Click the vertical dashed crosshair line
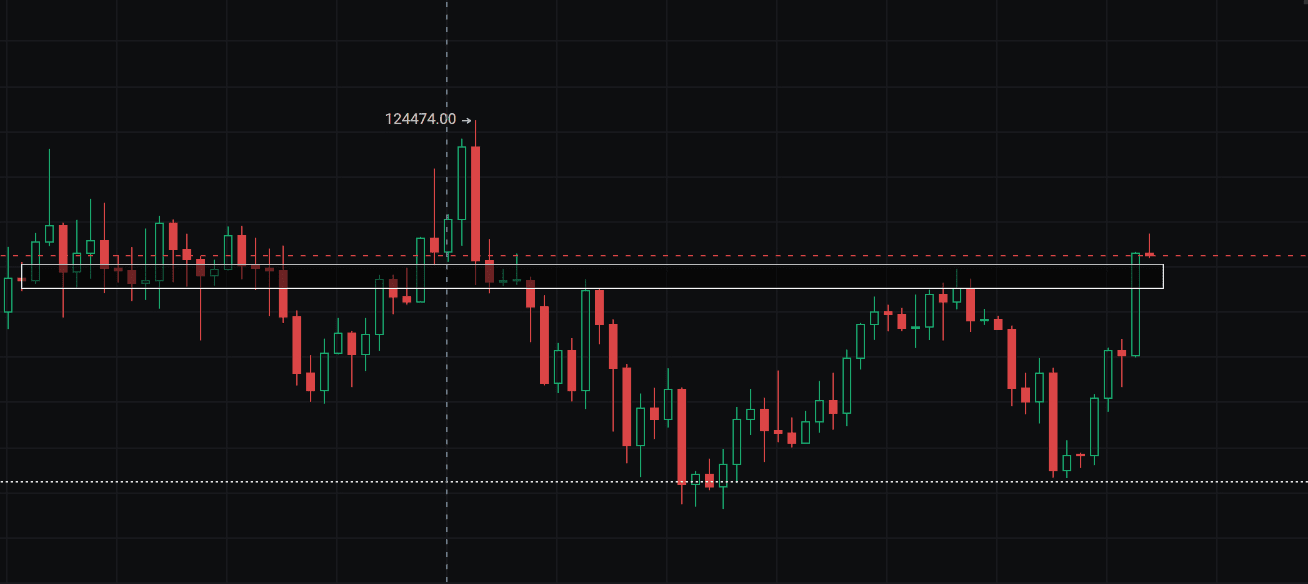 coord(446,60)
